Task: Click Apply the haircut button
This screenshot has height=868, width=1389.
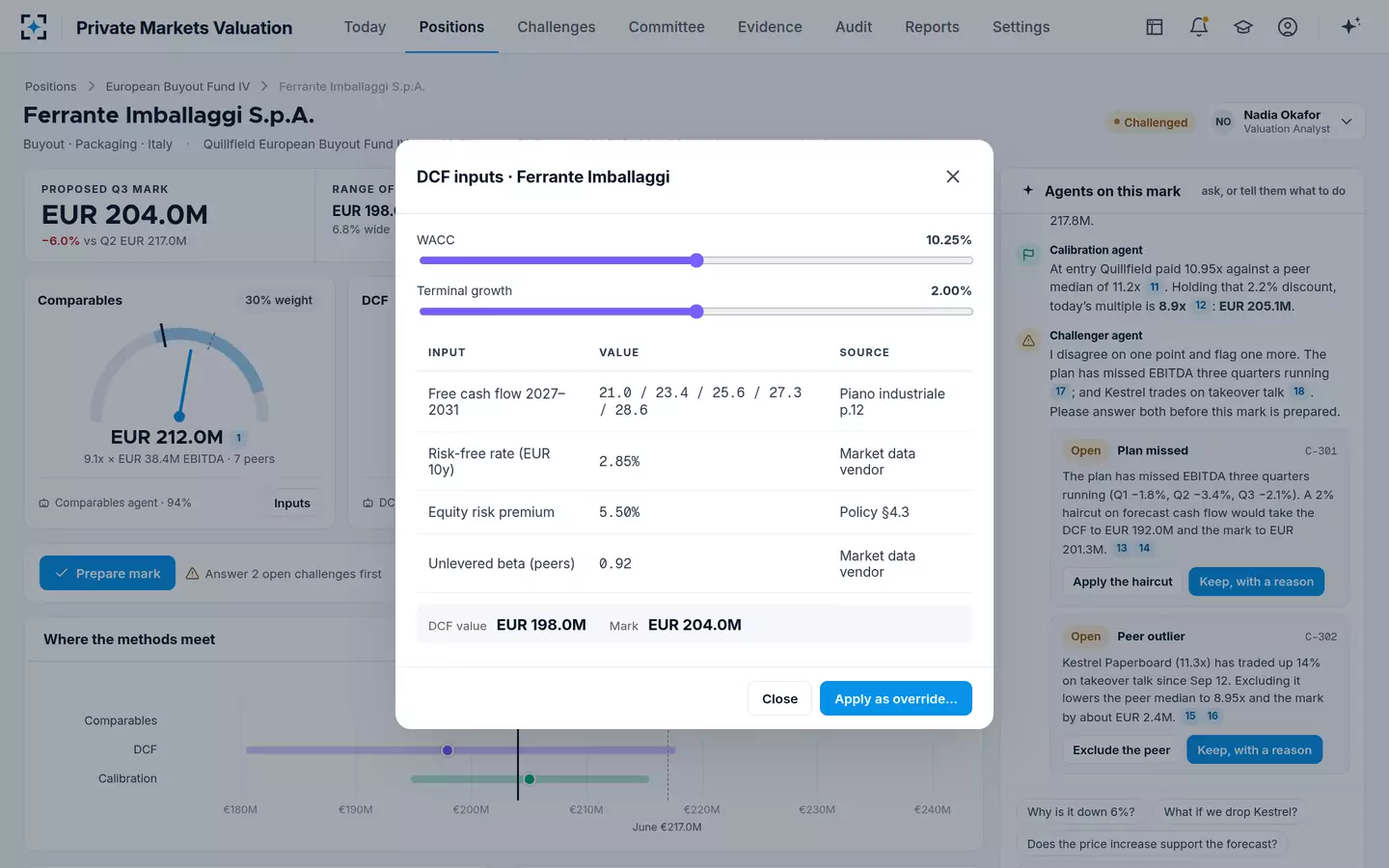Action: click(1123, 582)
